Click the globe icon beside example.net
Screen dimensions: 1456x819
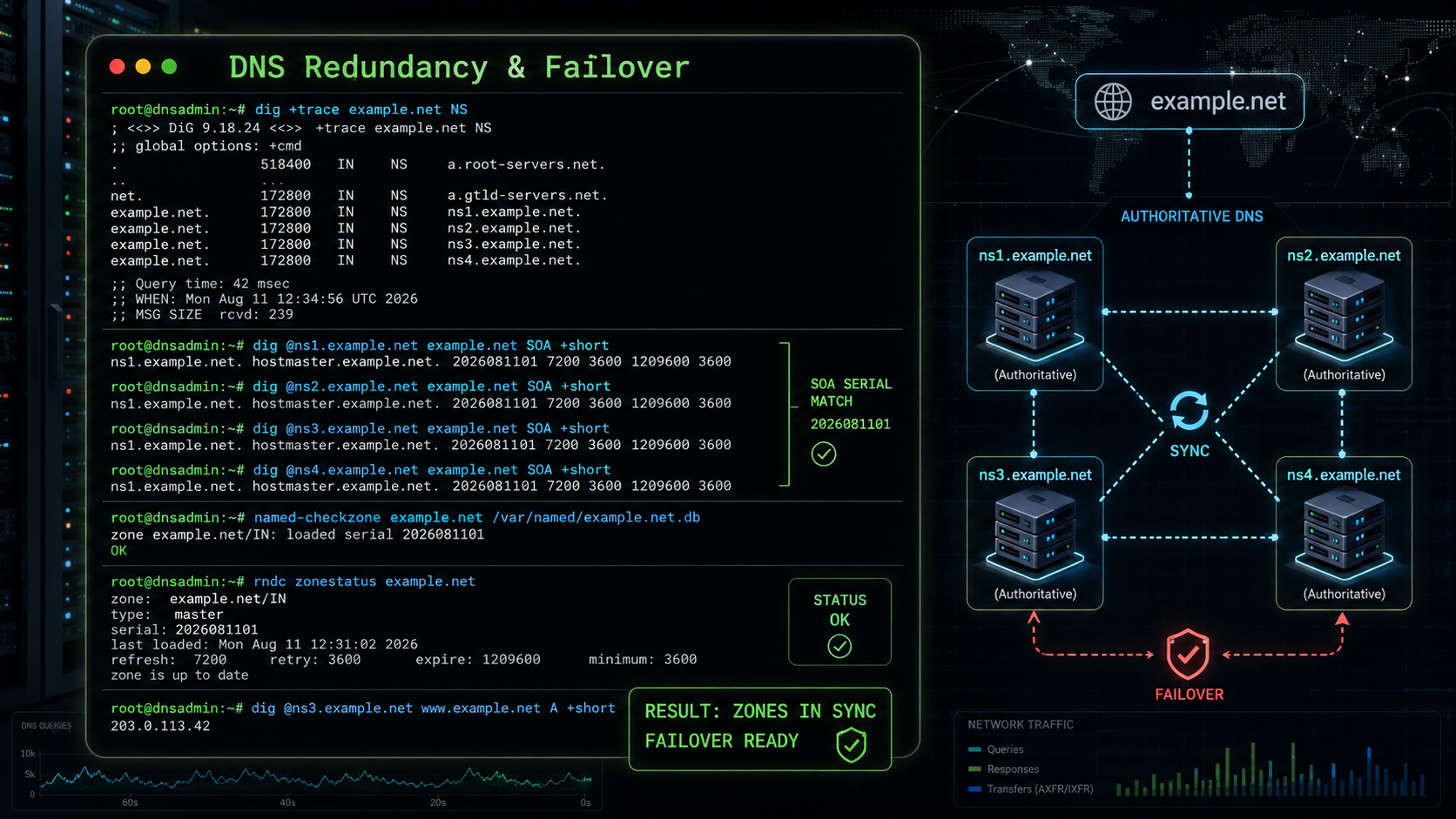[1113, 102]
